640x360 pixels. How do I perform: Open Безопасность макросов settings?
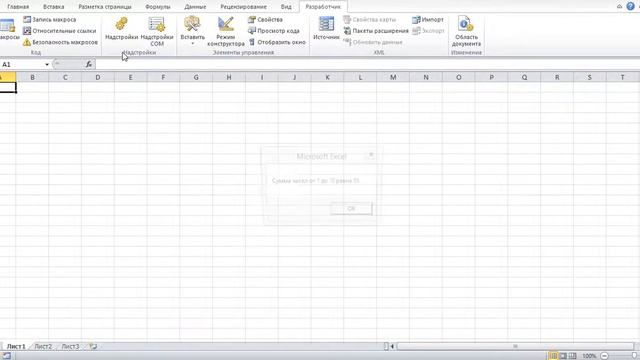pos(60,42)
